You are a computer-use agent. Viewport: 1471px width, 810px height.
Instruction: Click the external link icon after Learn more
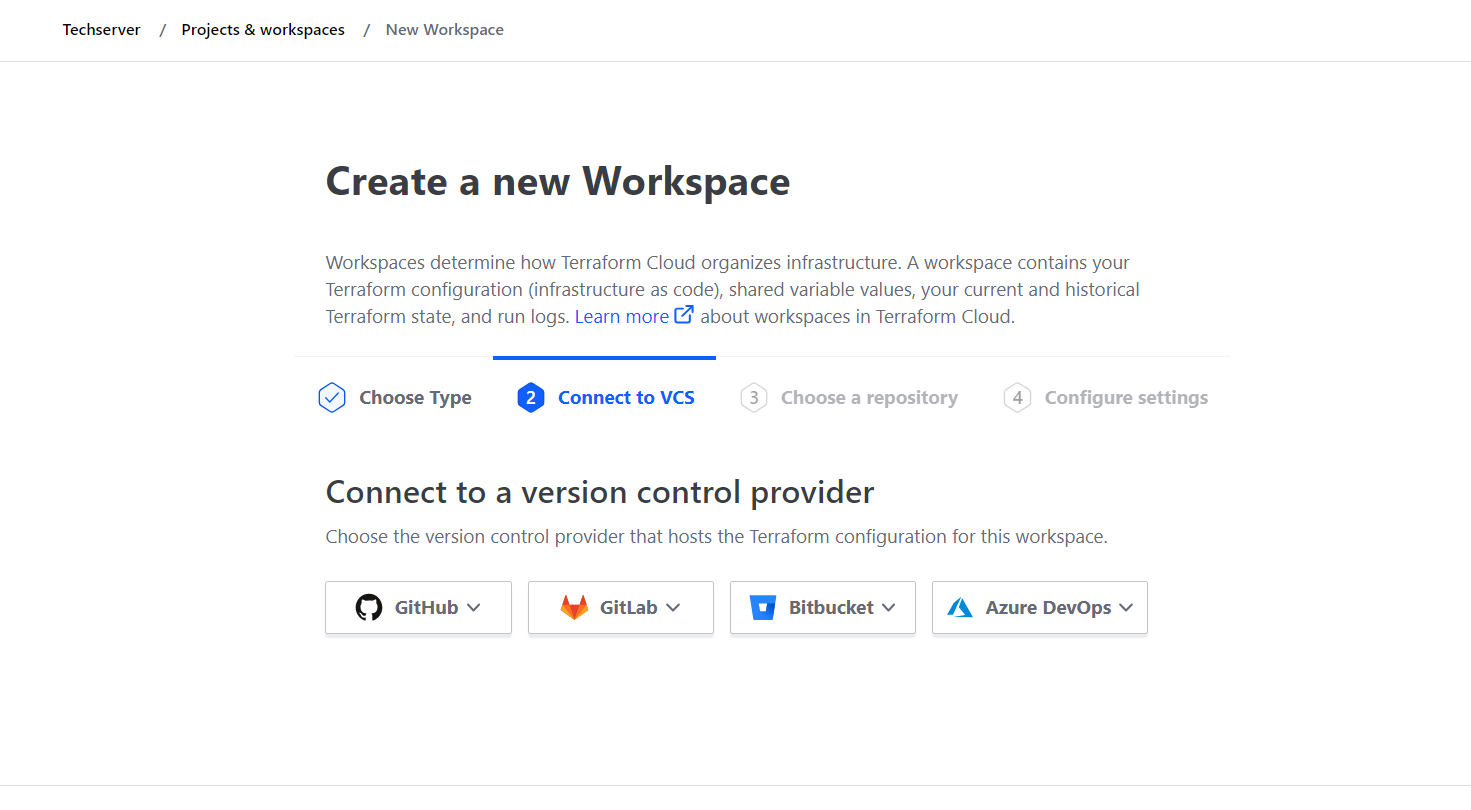684,315
